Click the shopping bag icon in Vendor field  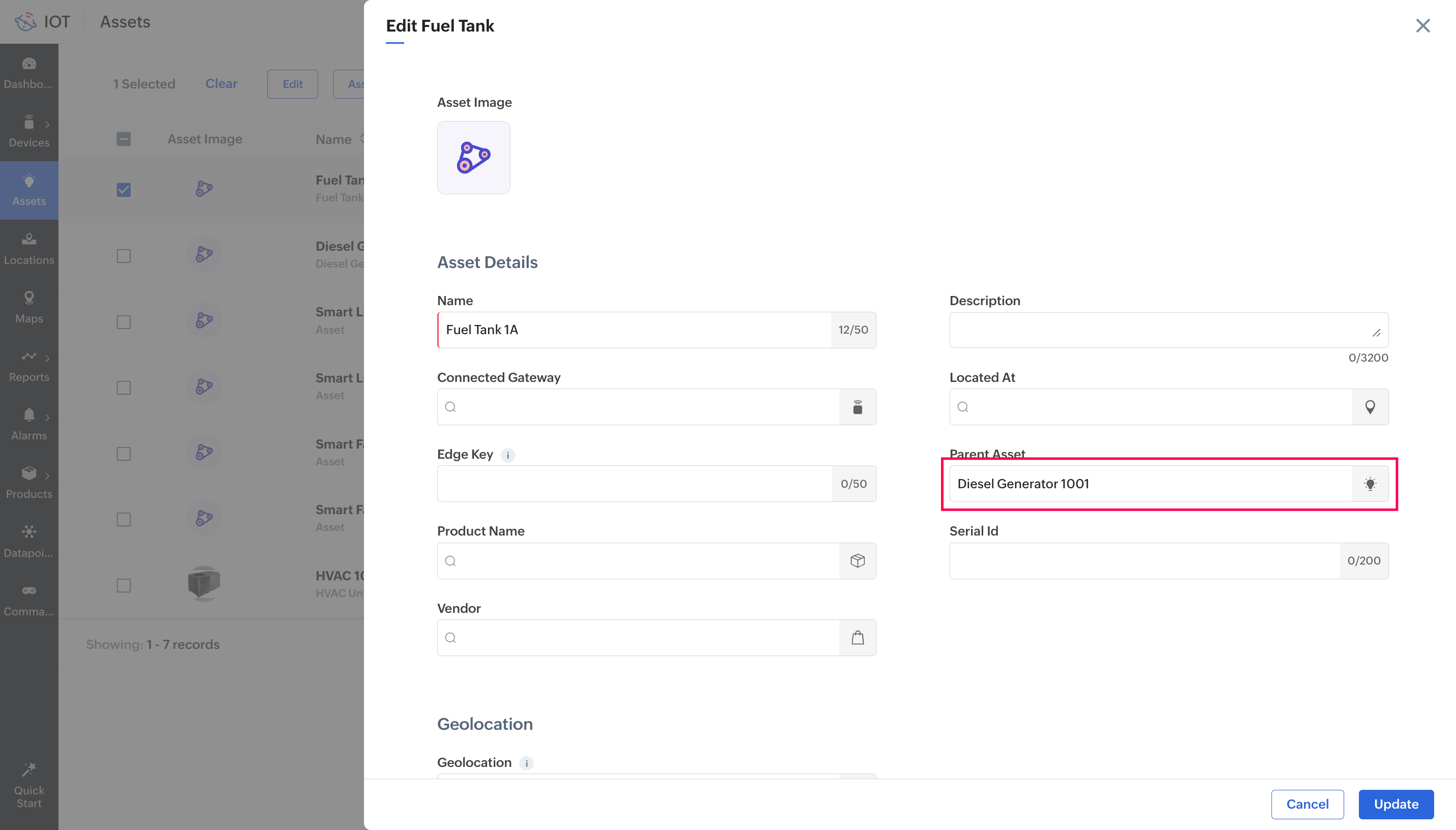click(x=857, y=638)
